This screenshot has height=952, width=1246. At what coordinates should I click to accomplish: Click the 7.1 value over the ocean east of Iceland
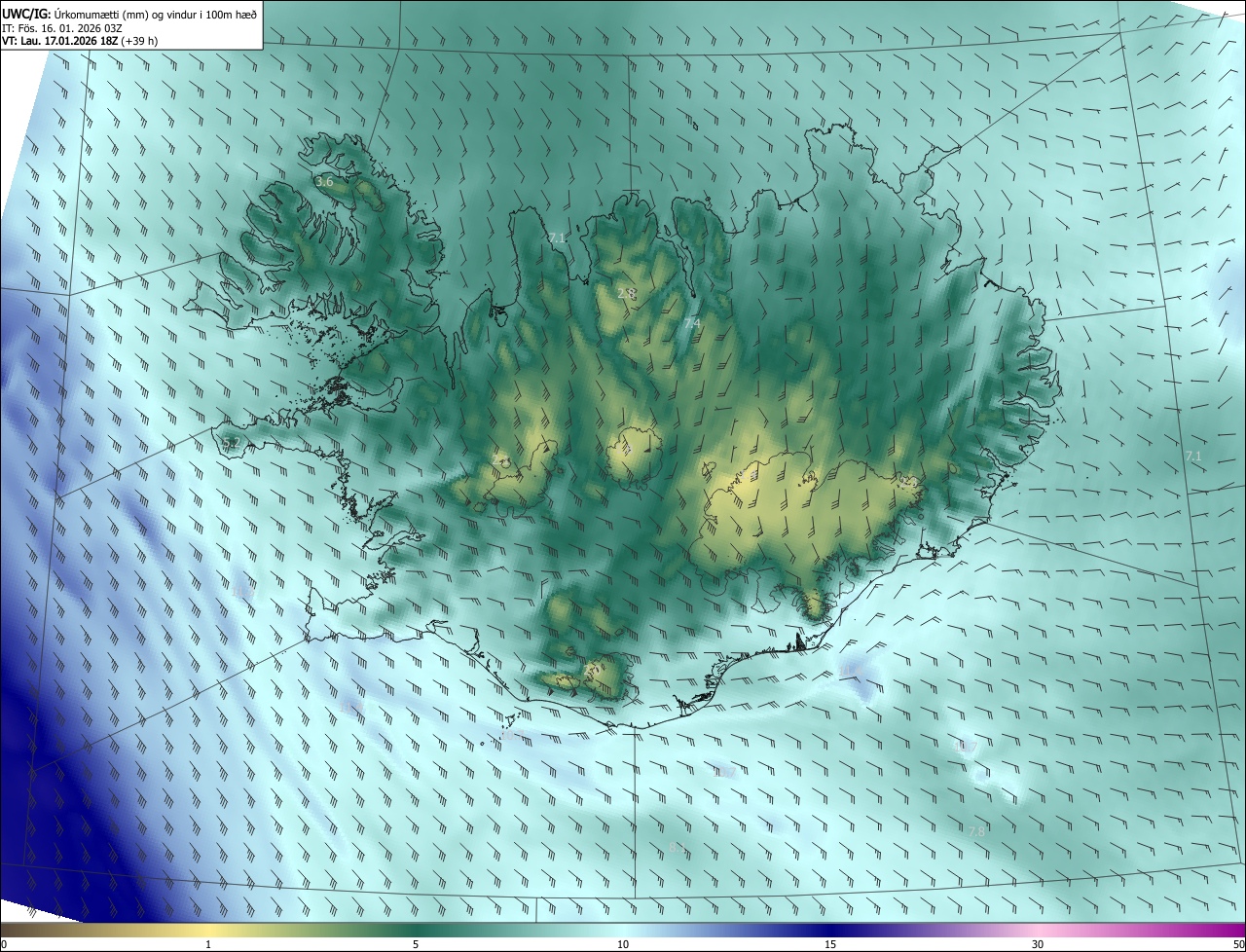pos(1193,457)
